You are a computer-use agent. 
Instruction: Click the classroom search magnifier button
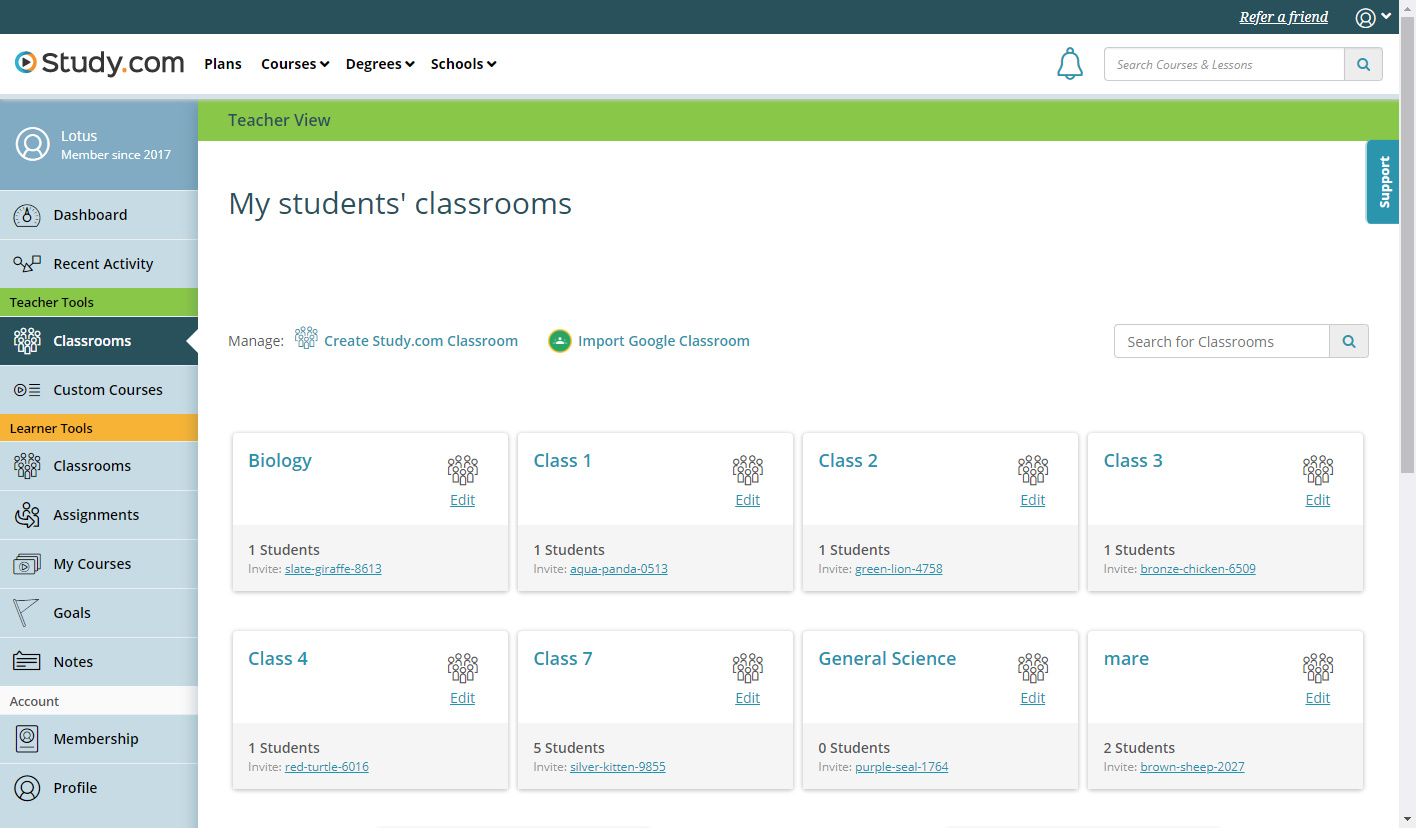[1349, 341]
